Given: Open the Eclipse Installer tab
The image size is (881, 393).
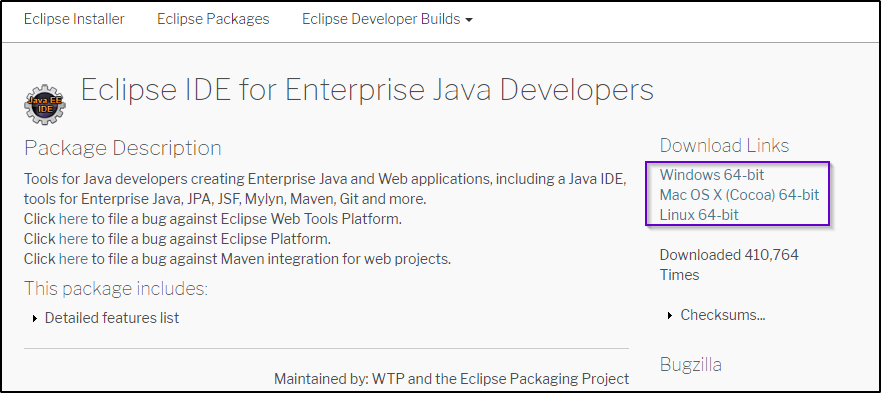Looking at the screenshot, I should tap(74, 19).
